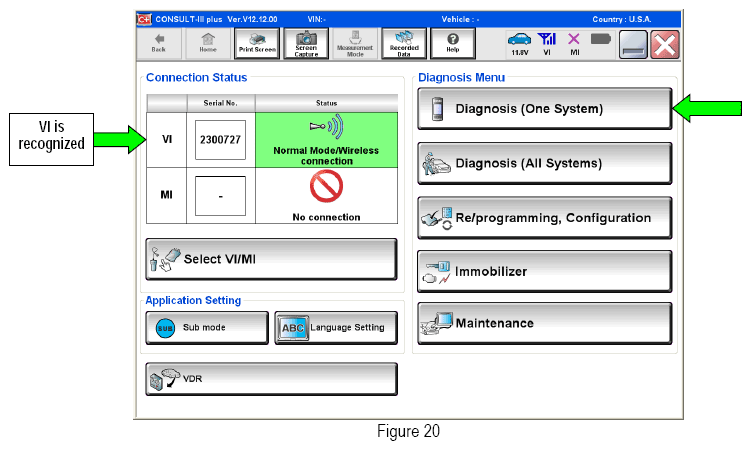The image size is (751, 450).
Task: Minimize the CONSULT-III plus window
Action: 633,45
